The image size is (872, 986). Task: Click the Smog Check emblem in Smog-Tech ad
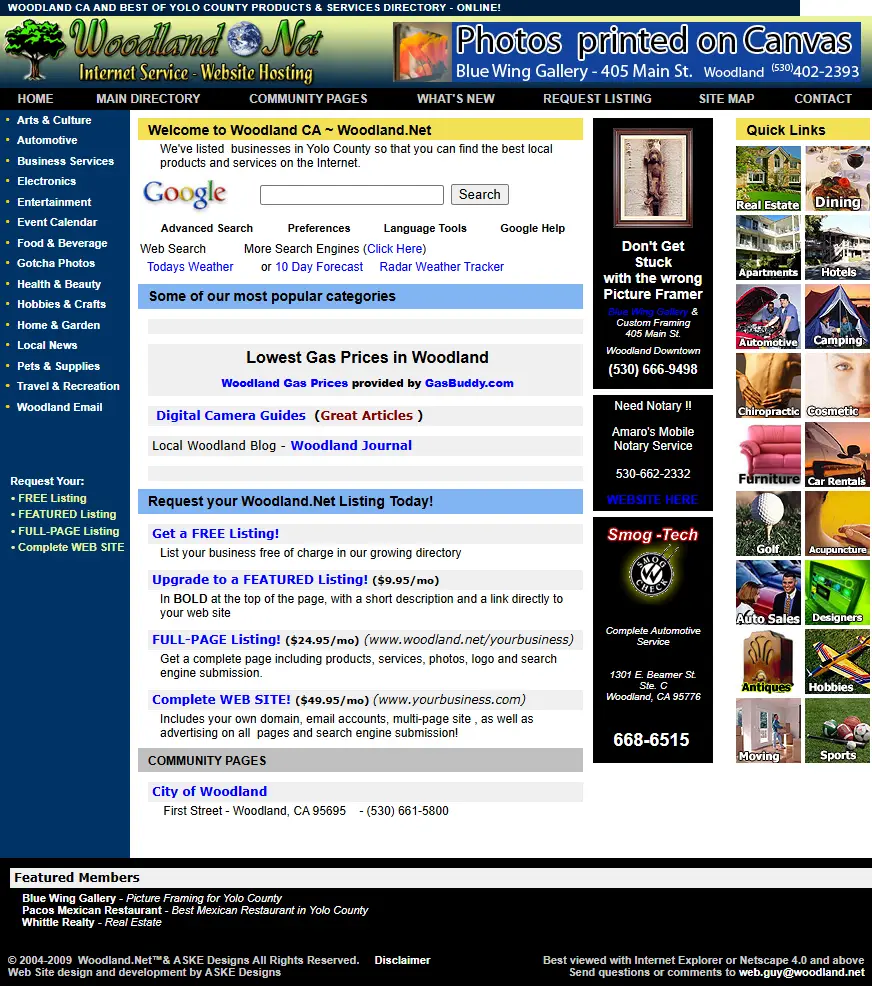coord(653,573)
